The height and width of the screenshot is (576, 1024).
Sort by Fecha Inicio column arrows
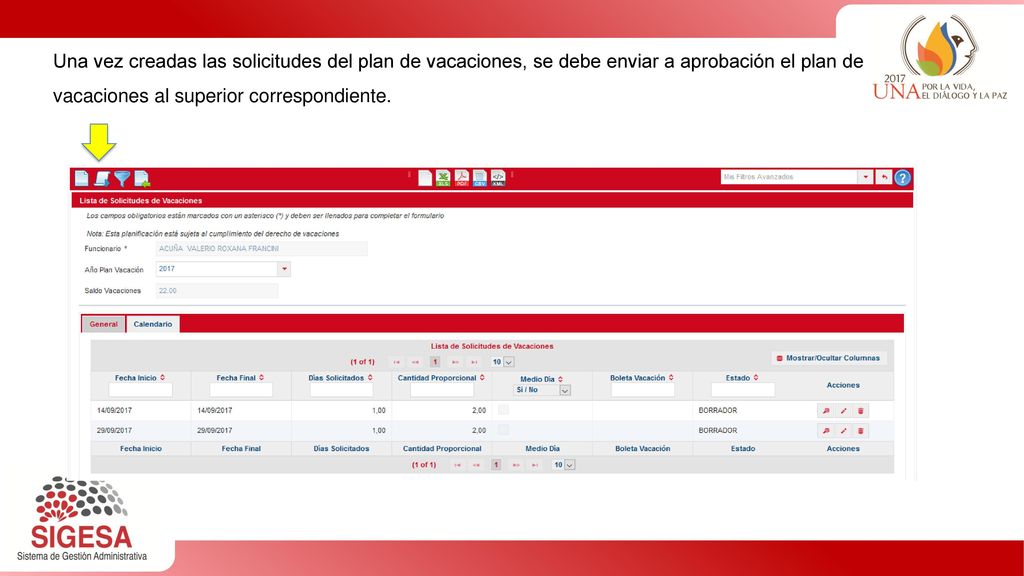[x=163, y=377]
